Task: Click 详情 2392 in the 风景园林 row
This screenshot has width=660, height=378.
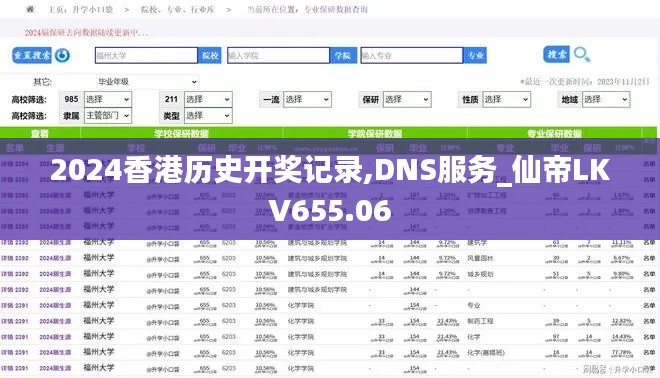Action: (15, 258)
